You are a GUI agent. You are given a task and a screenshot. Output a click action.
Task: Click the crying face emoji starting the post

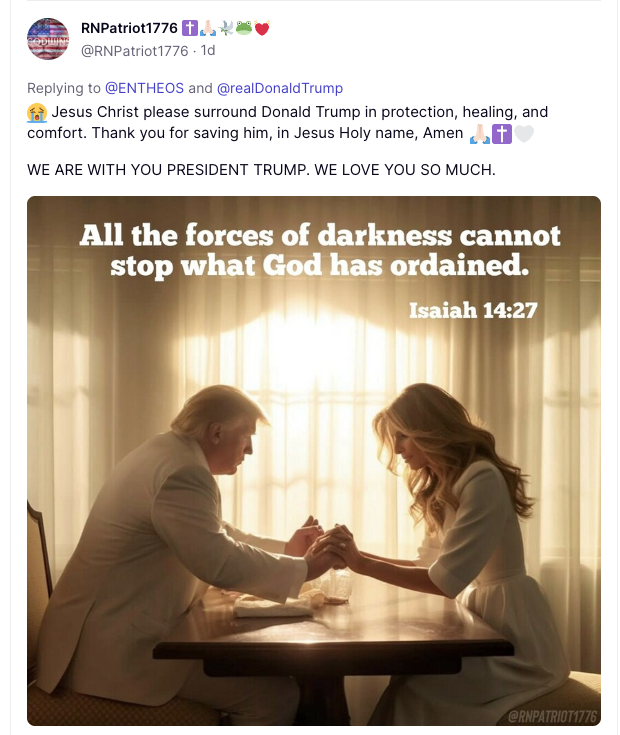[37, 112]
